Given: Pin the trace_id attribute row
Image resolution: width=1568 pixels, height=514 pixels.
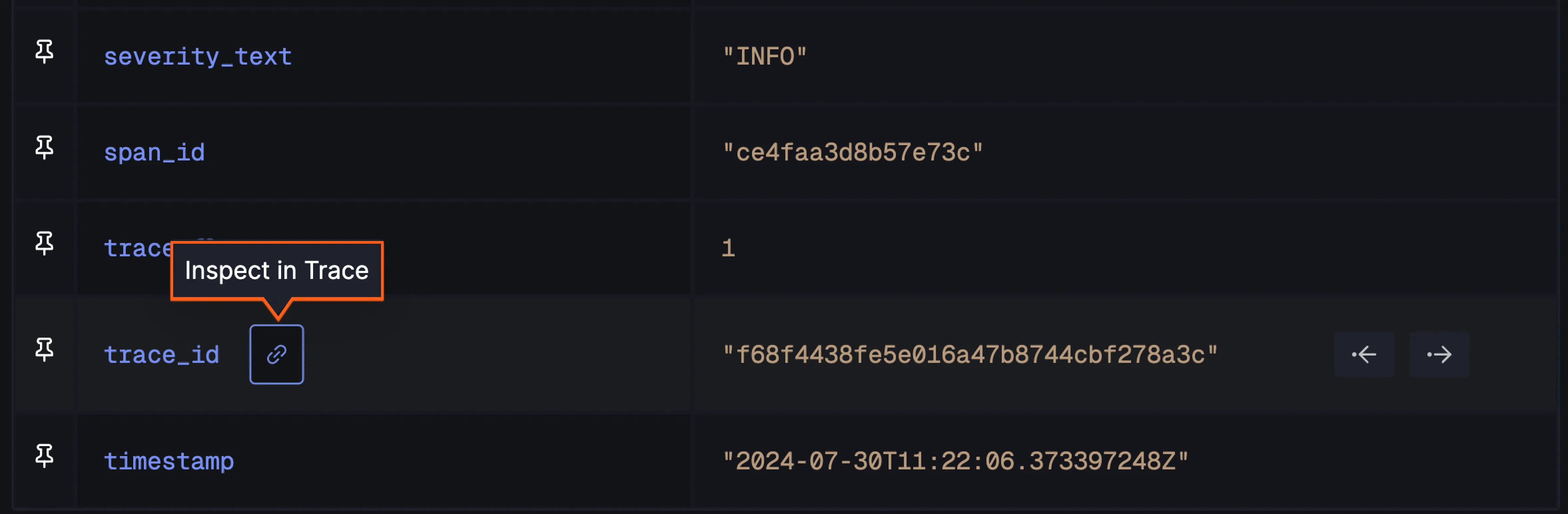Looking at the screenshot, I should [x=44, y=350].
